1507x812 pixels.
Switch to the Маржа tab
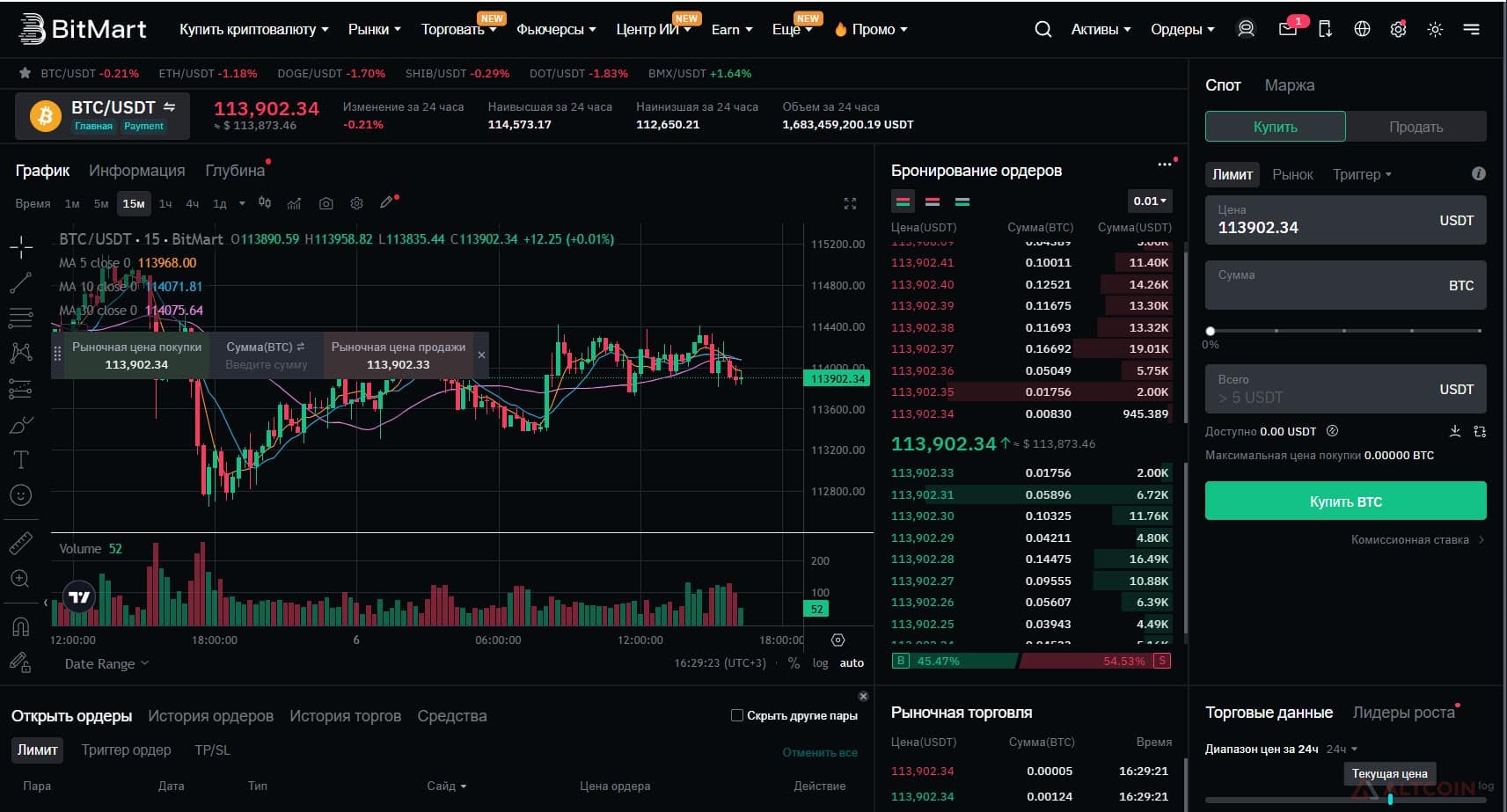point(1289,85)
